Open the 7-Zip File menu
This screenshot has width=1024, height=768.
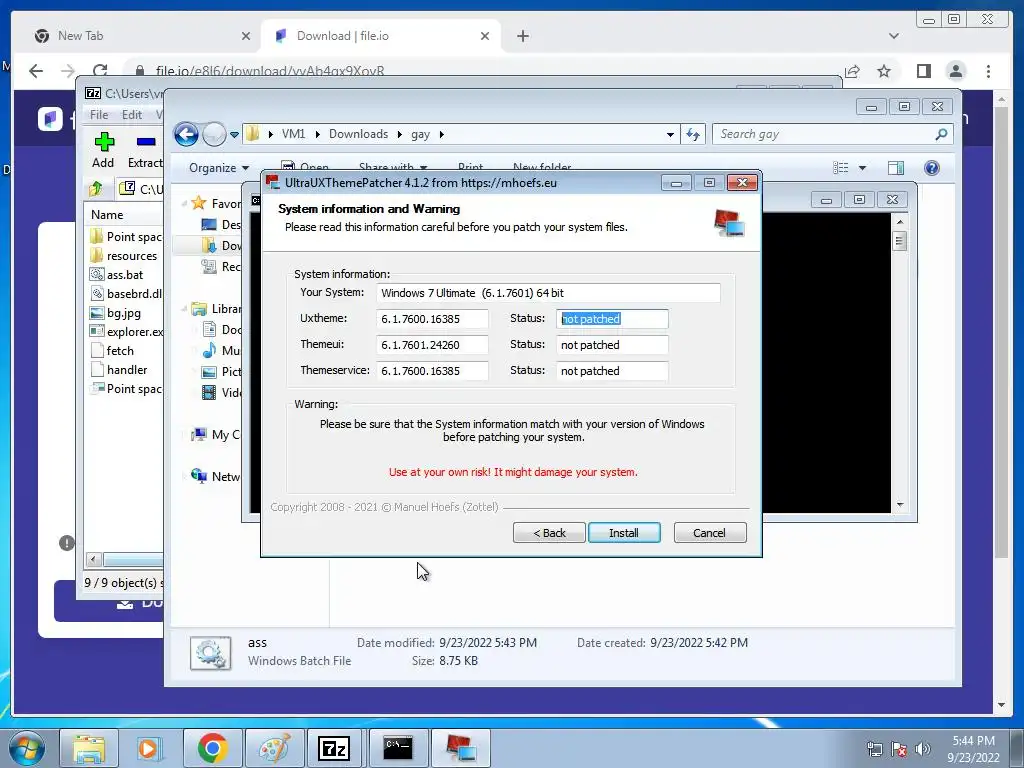99,114
